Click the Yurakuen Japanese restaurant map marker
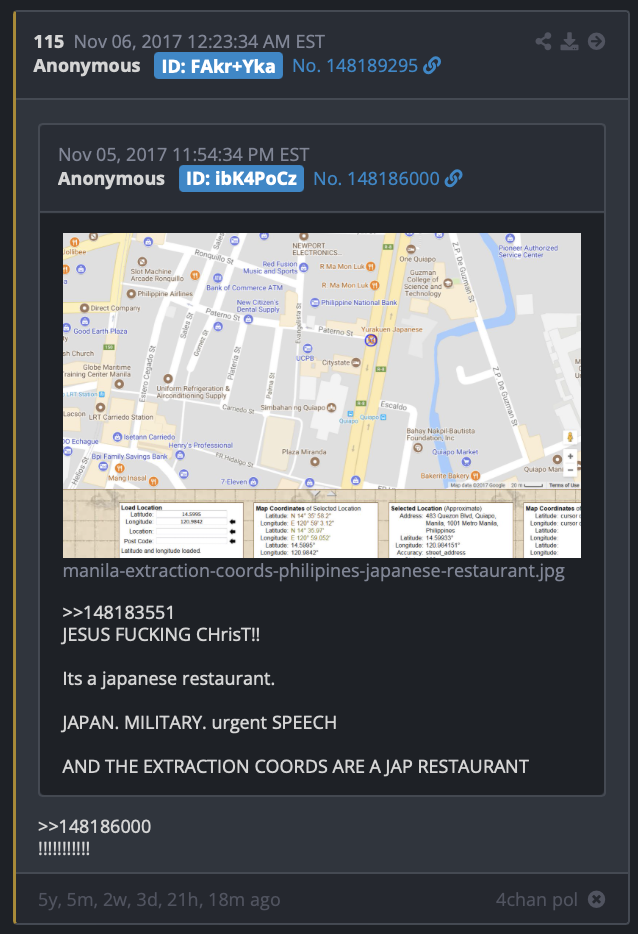The image size is (638, 934). [371, 340]
